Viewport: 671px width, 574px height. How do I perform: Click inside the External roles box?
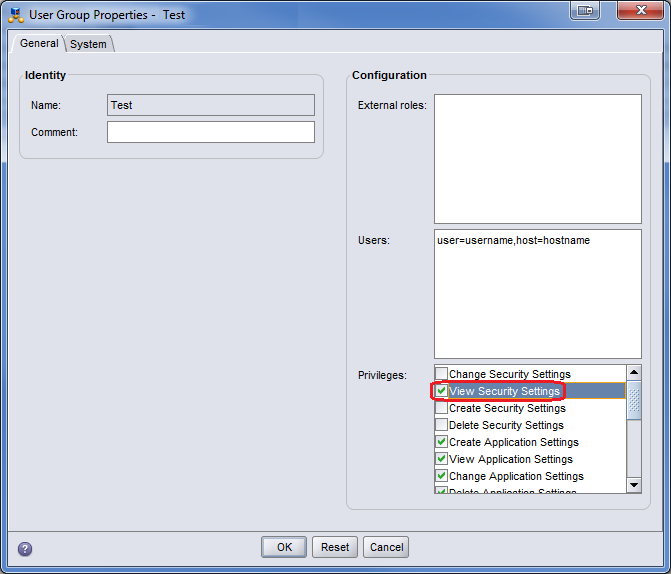pyautogui.click(x=537, y=159)
